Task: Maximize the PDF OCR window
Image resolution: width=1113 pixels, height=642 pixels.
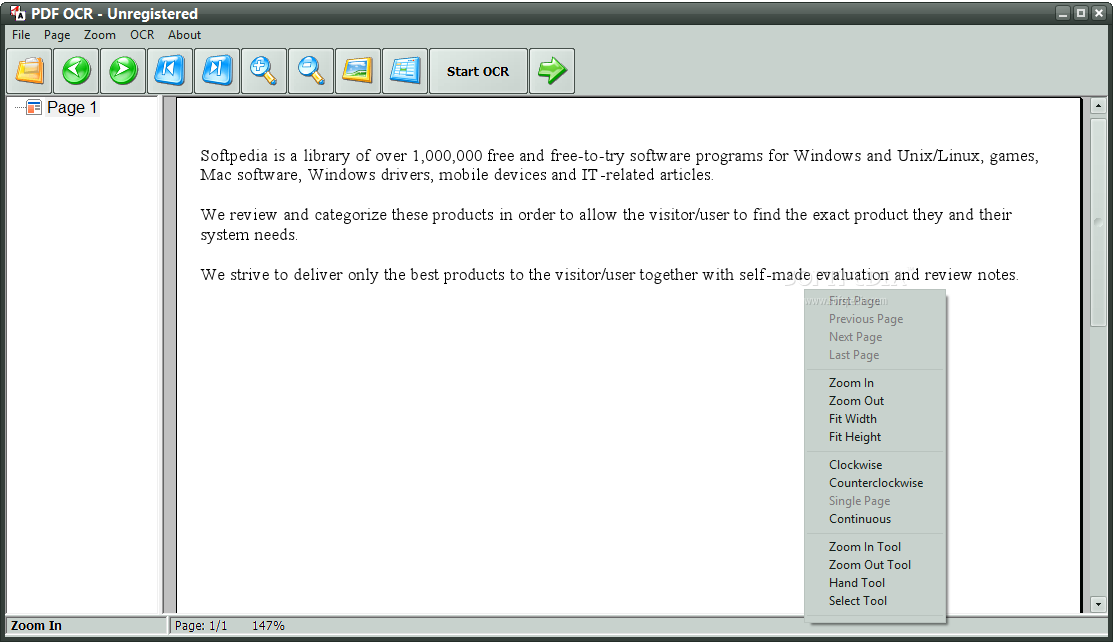Action: click(1081, 13)
